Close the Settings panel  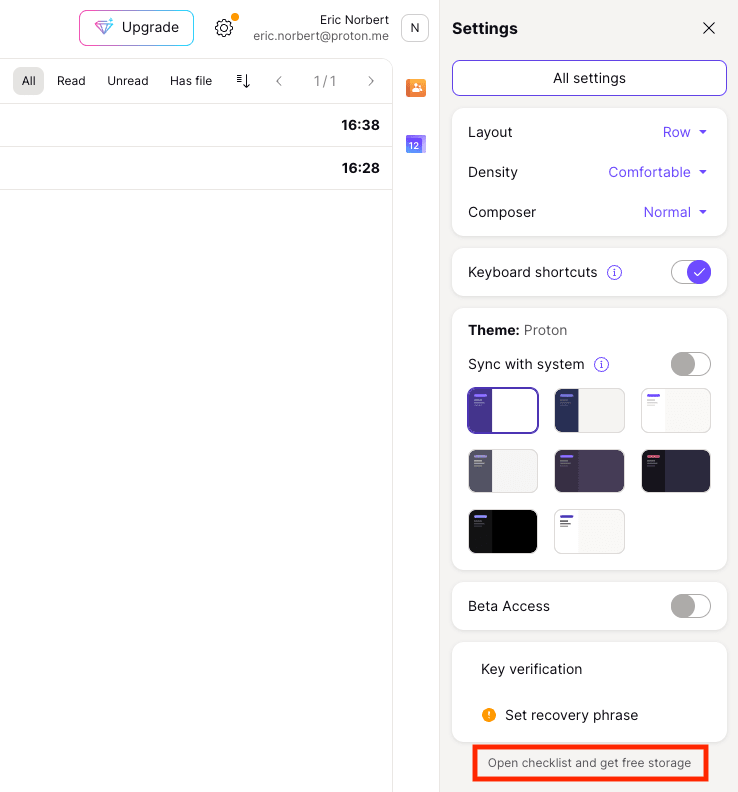pos(709,28)
